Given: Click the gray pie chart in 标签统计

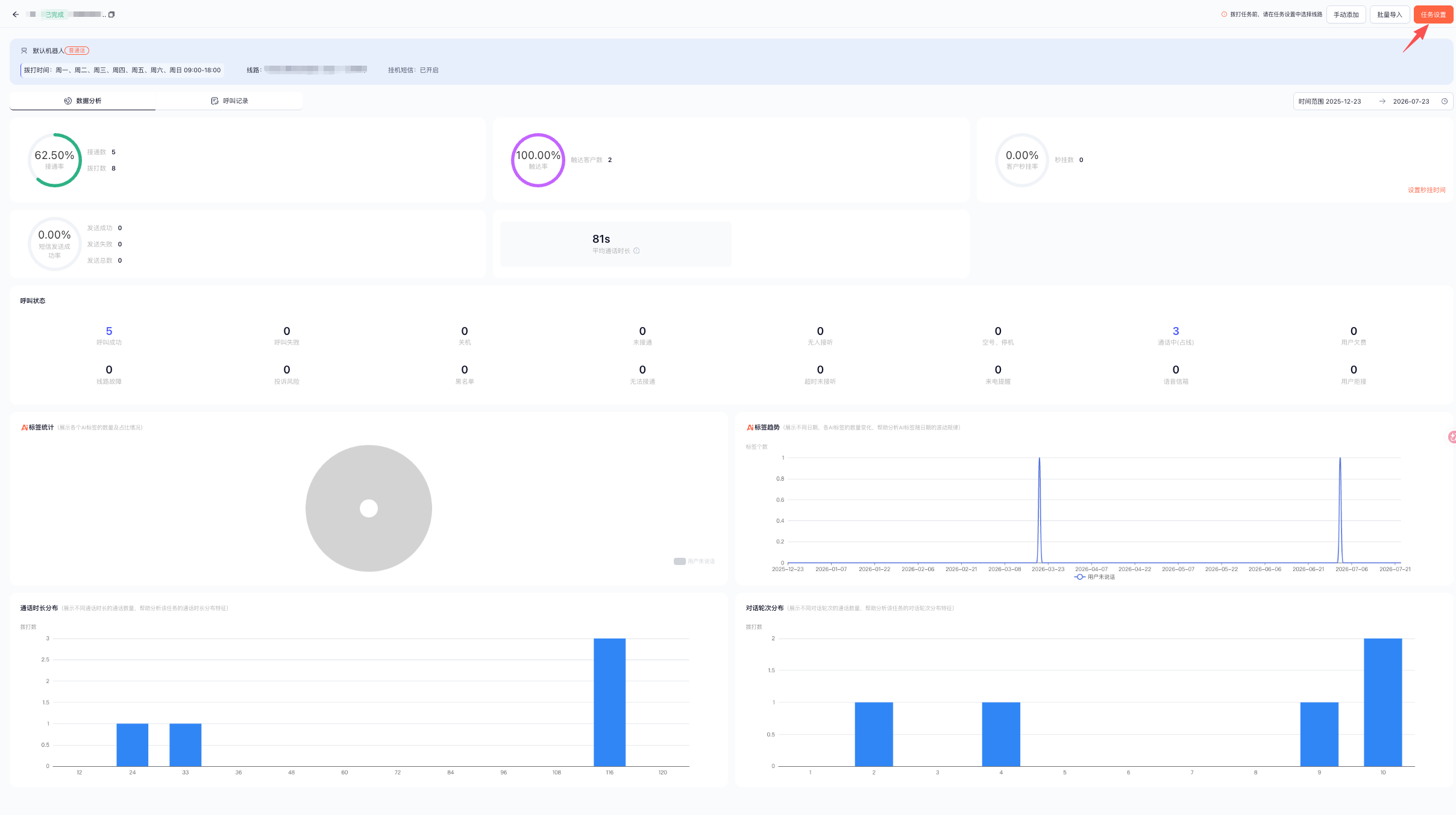Looking at the screenshot, I should pos(369,508).
